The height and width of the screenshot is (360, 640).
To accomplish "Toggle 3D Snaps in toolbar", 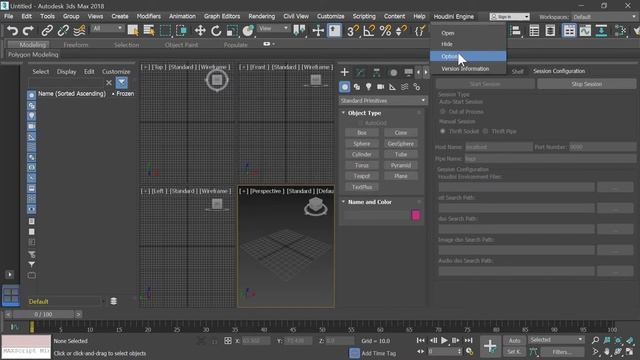I will (352, 31).
